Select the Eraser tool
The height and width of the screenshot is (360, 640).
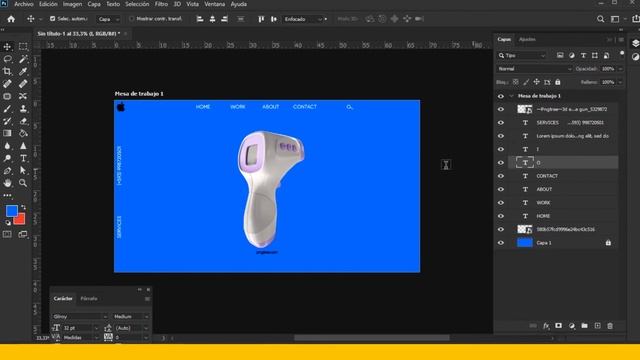click(23, 121)
